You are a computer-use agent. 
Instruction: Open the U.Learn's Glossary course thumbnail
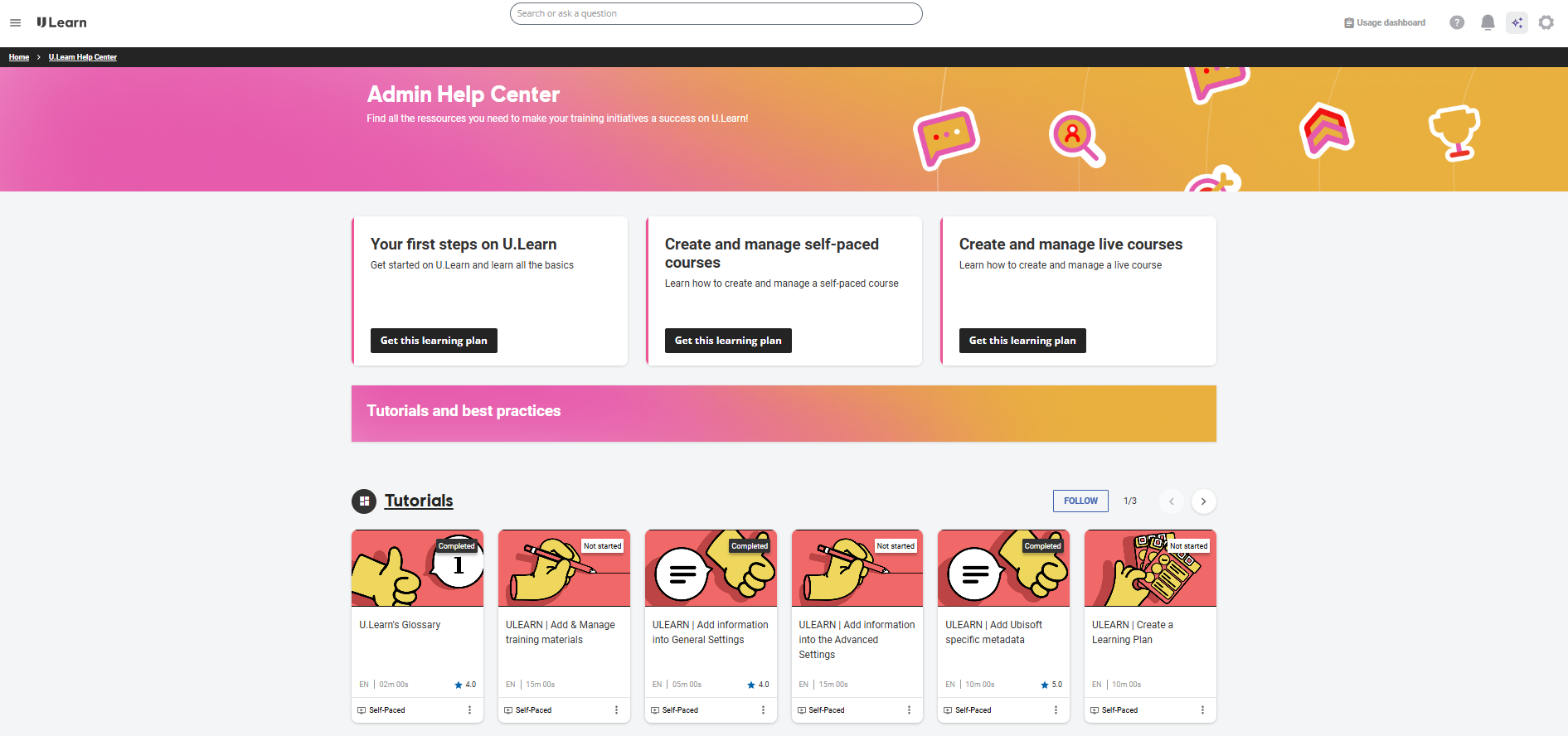coord(417,569)
